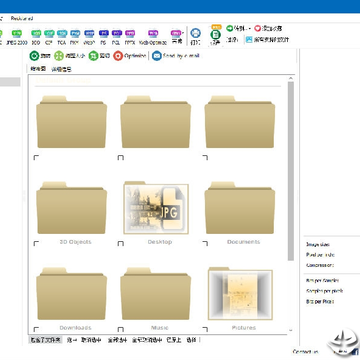Image resolution: width=360 pixels, height=360 pixels.
Task: Click the Image size label
Action: coord(318,245)
